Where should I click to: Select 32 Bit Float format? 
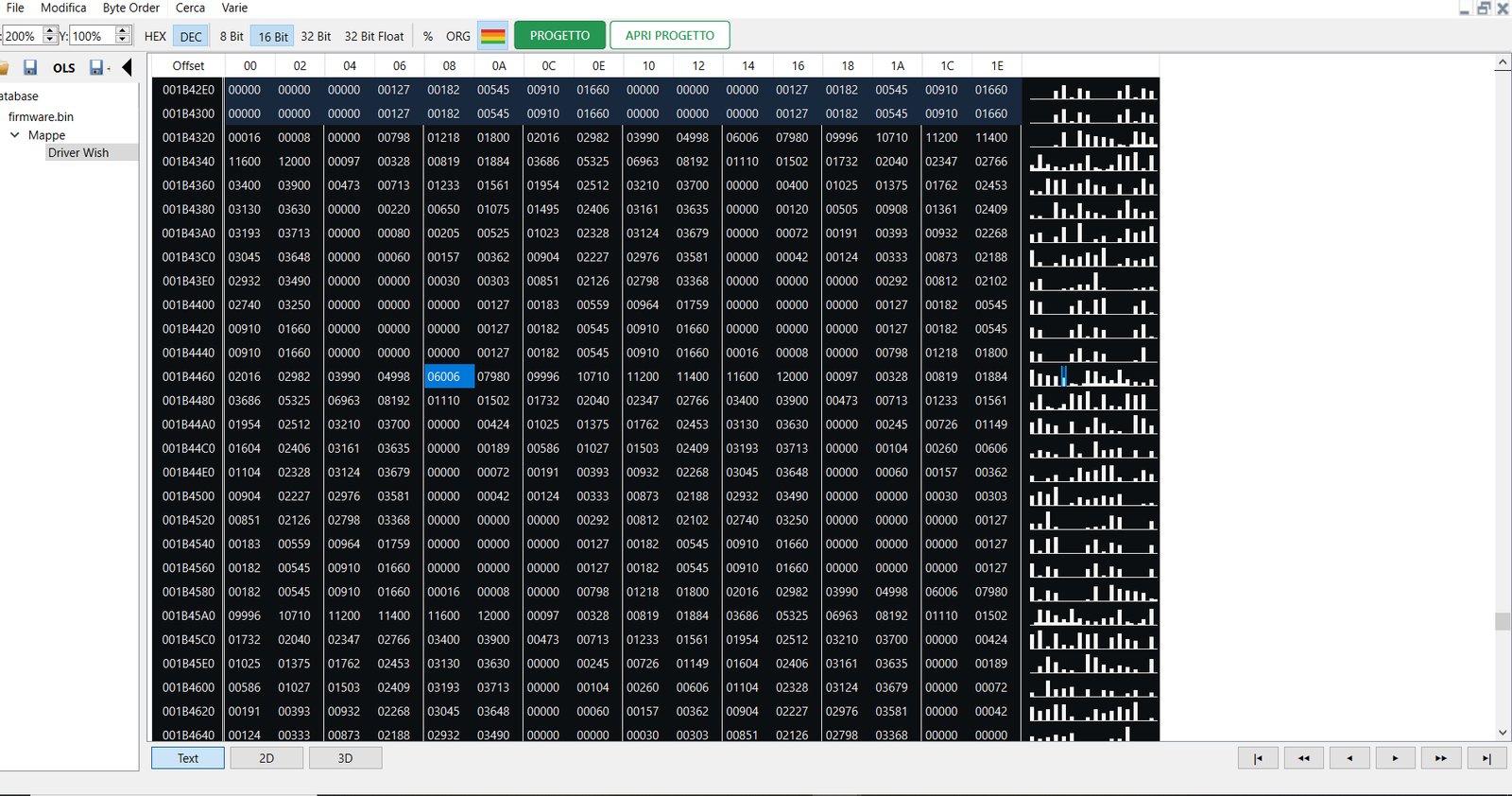tap(374, 36)
